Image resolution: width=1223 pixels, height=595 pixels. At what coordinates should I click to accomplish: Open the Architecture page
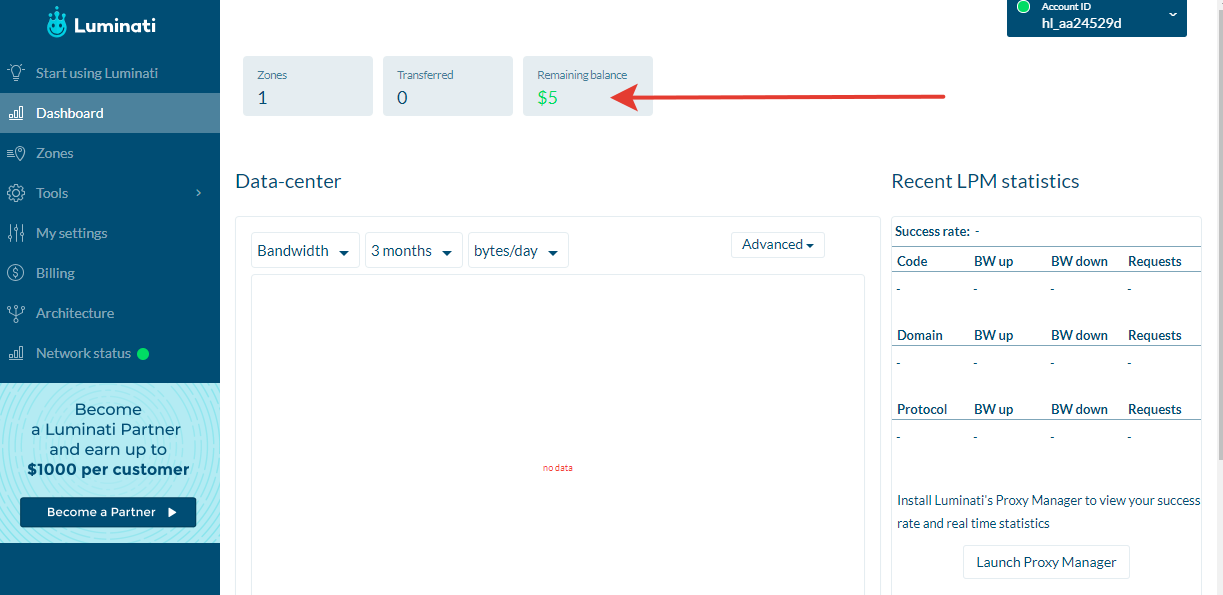[110, 313]
